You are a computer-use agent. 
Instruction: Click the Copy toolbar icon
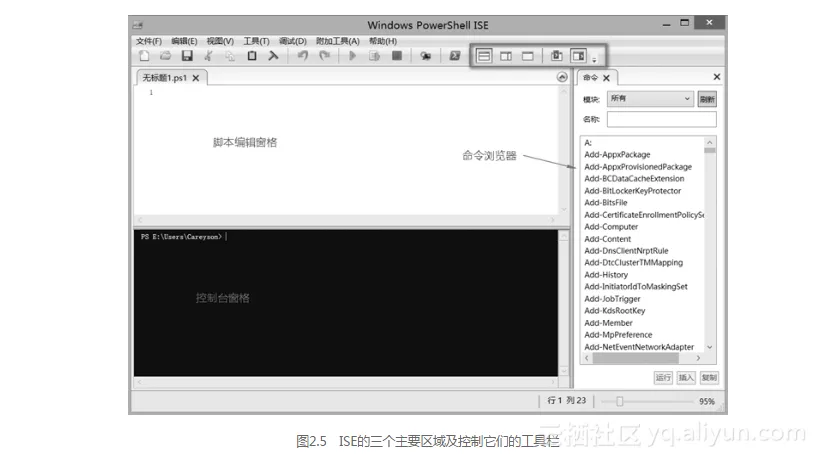(230, 56)
